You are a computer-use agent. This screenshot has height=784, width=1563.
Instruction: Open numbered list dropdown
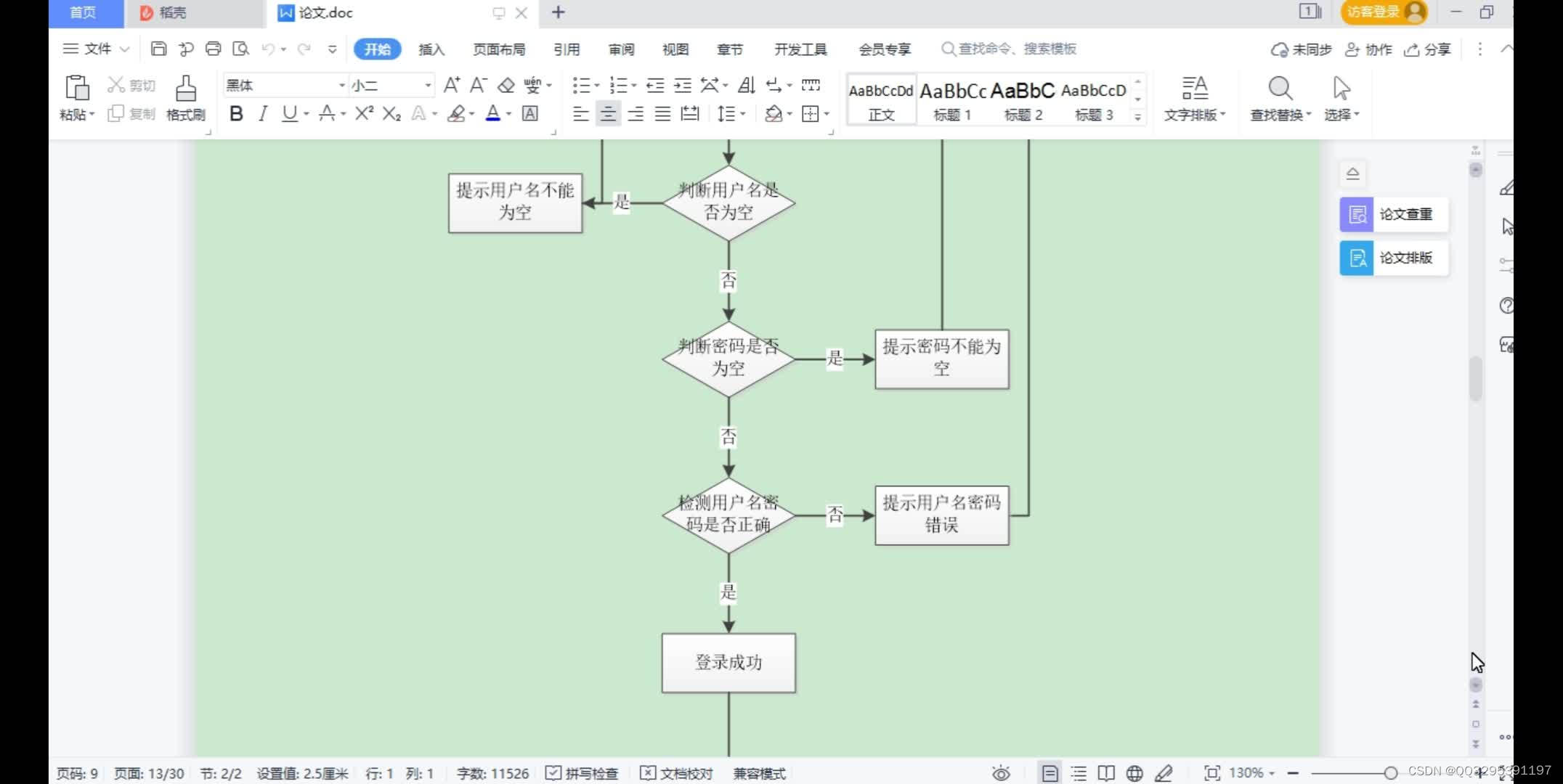coord(634,86)
